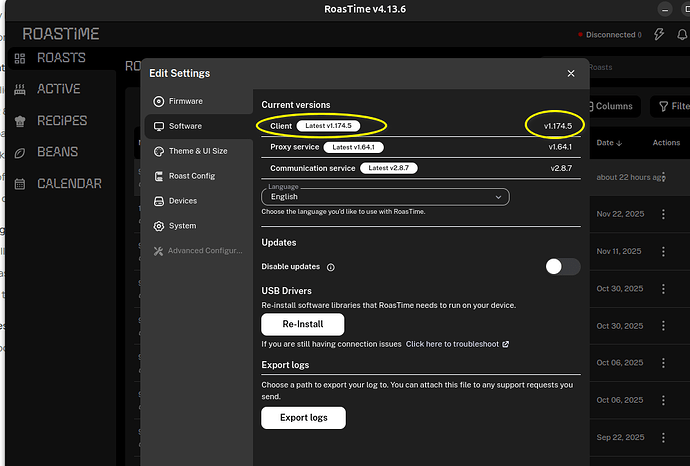Open the Firmware settings section
Image resolution: width=690 pixels, height=466 pixels.
tap(185, 101)
